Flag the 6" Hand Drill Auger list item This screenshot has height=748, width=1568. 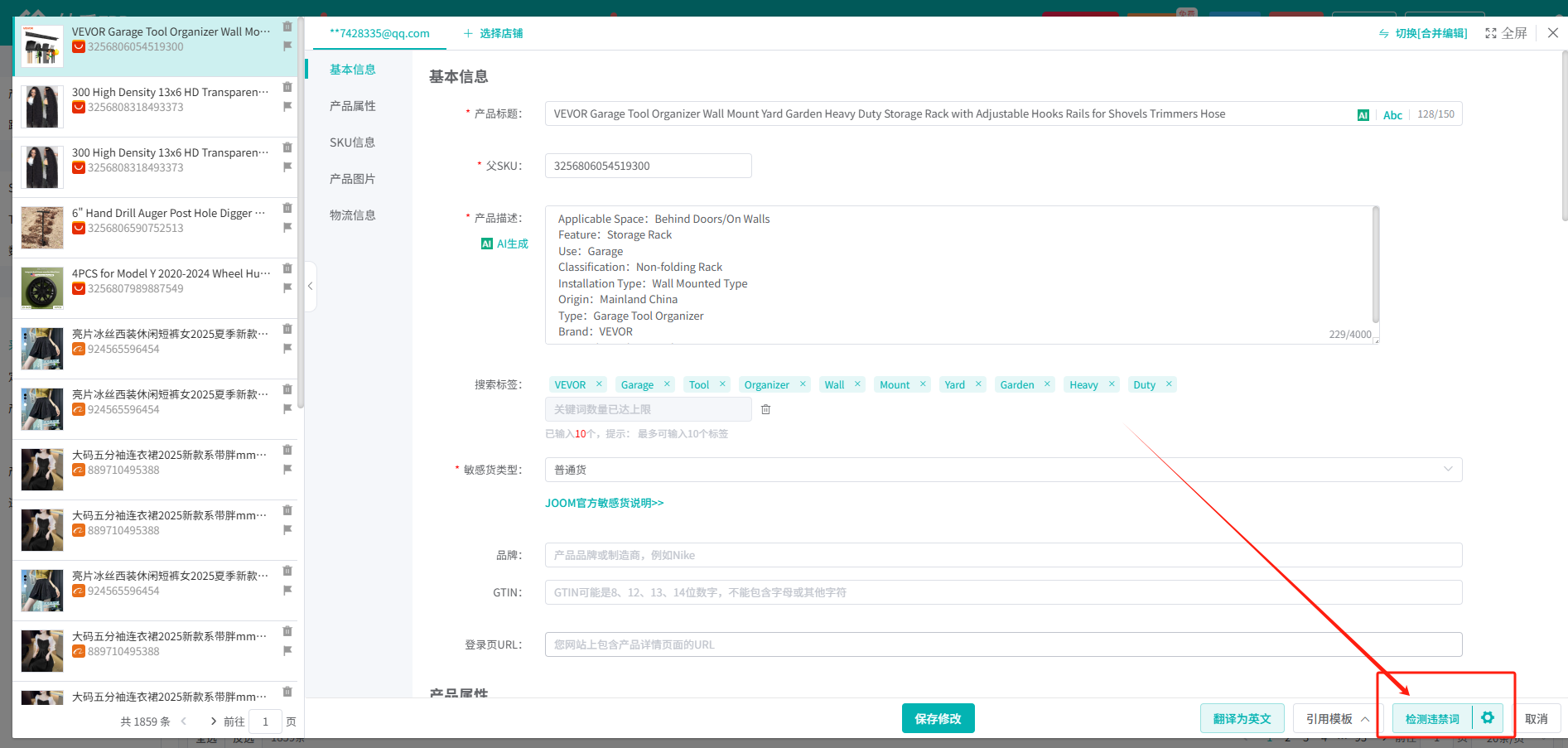pos(287,228)
